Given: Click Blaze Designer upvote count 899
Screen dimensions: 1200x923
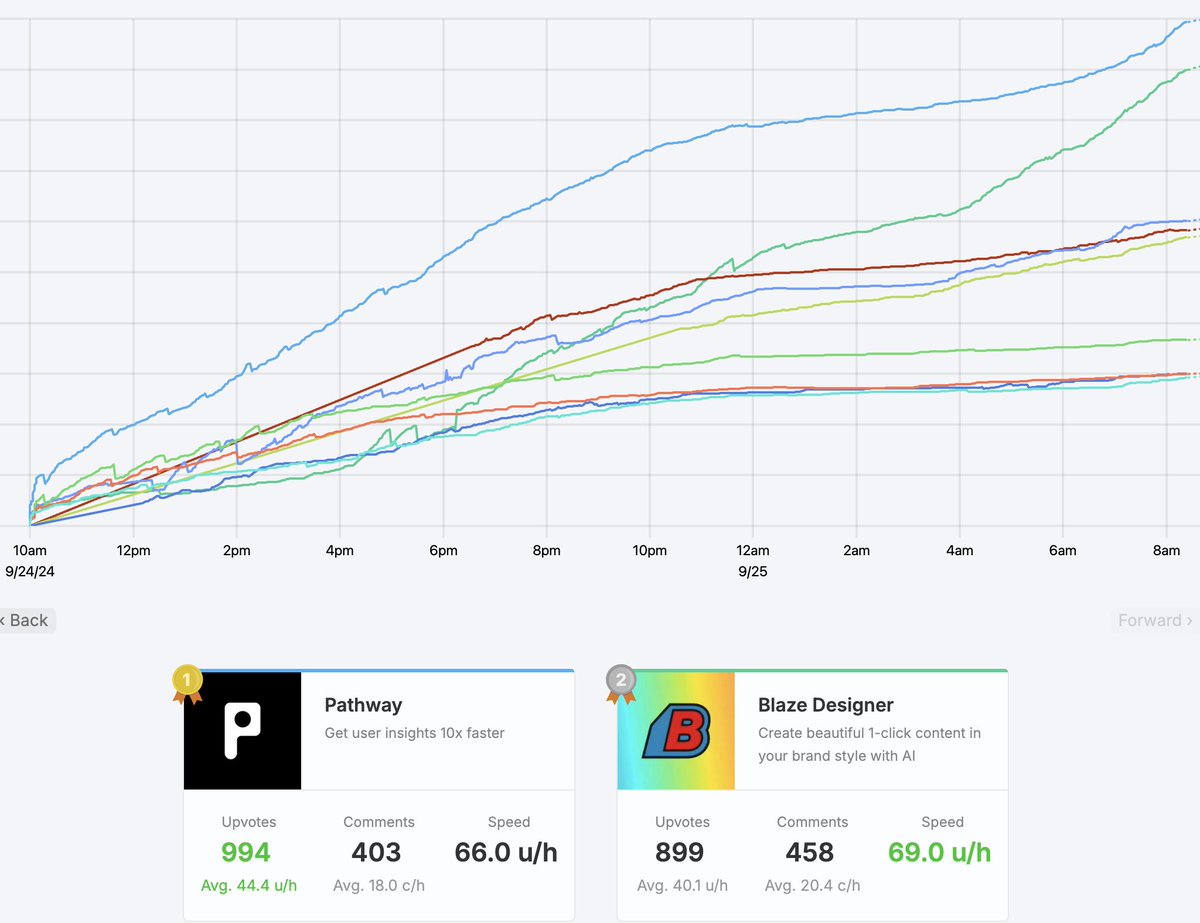Looking at the screenshot, I should click(x=680, y=853).
